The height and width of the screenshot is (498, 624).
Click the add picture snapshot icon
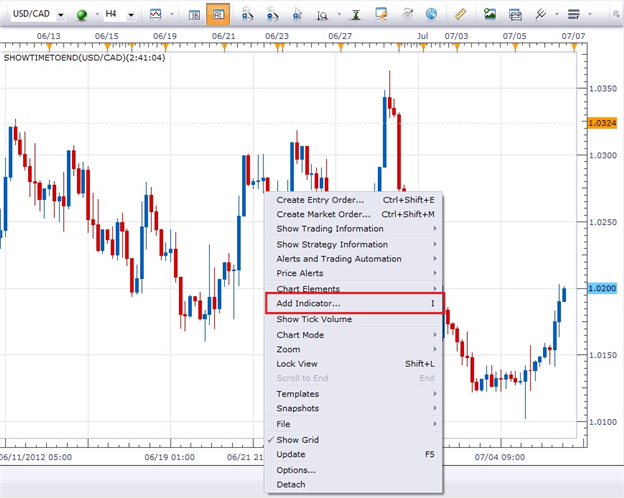click(489, 14)
